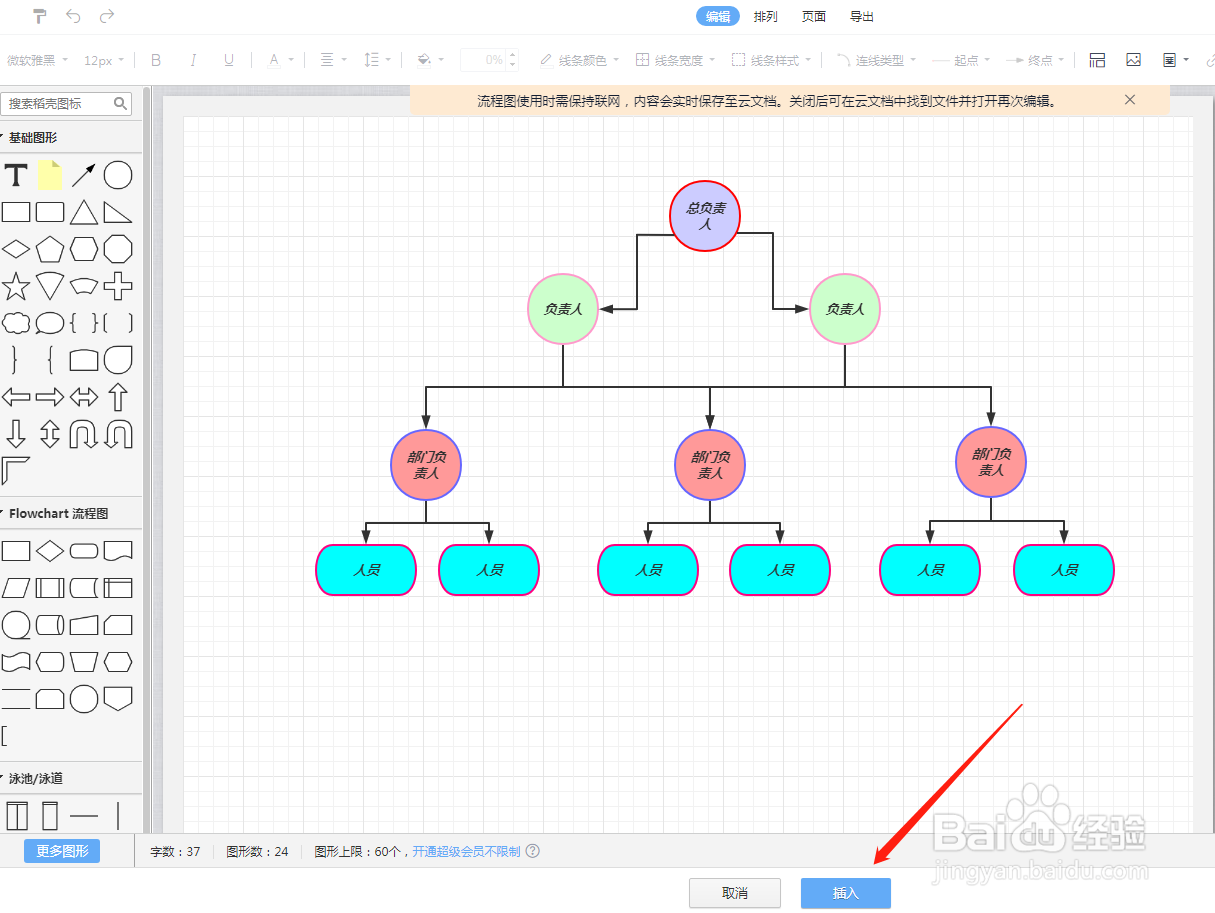Toggle bold formatting
Screen dimensions: 1215x913
point(156,60)
